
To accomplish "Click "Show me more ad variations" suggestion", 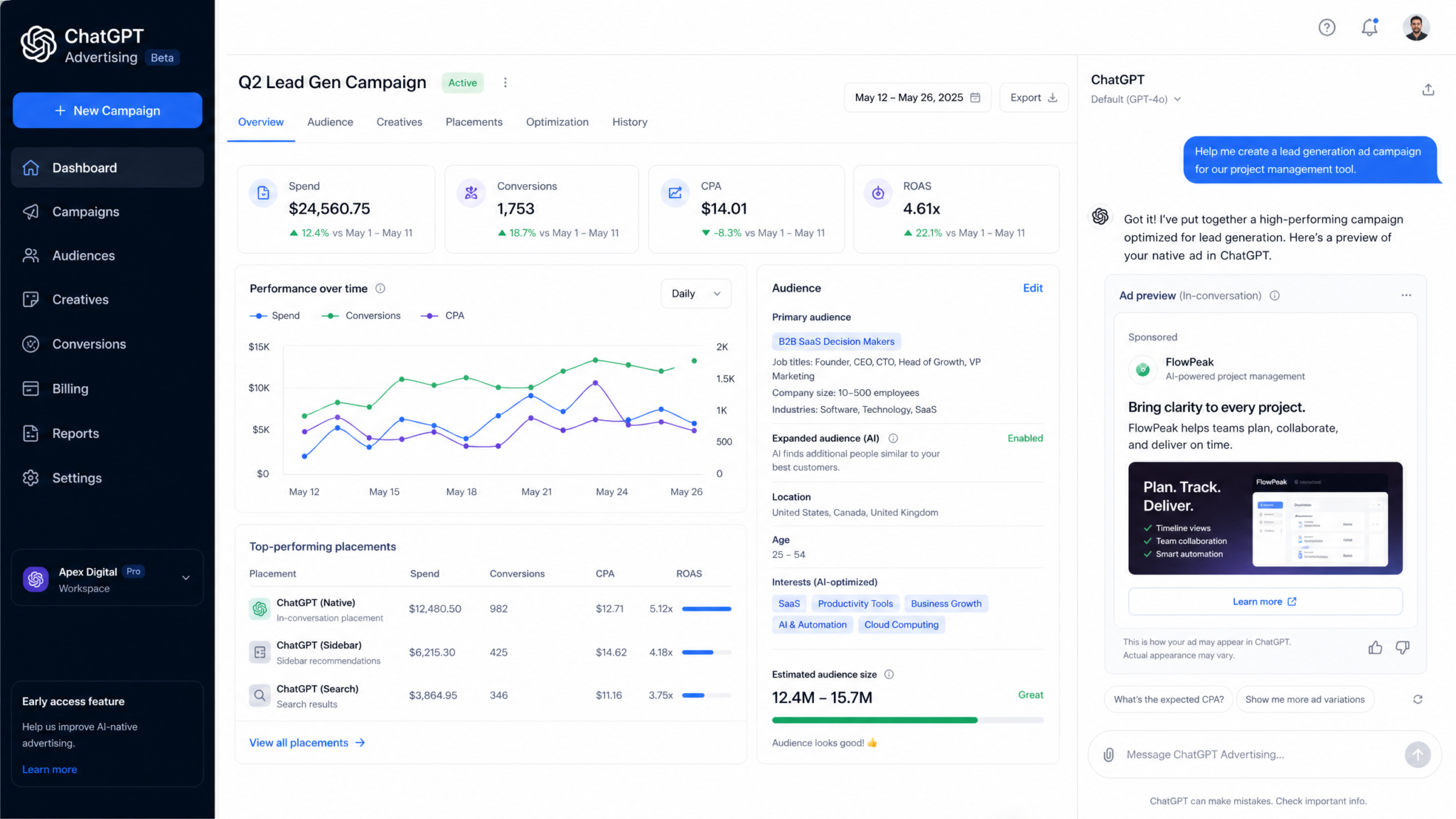I will pyautogui.click(x=1305, y=700).
